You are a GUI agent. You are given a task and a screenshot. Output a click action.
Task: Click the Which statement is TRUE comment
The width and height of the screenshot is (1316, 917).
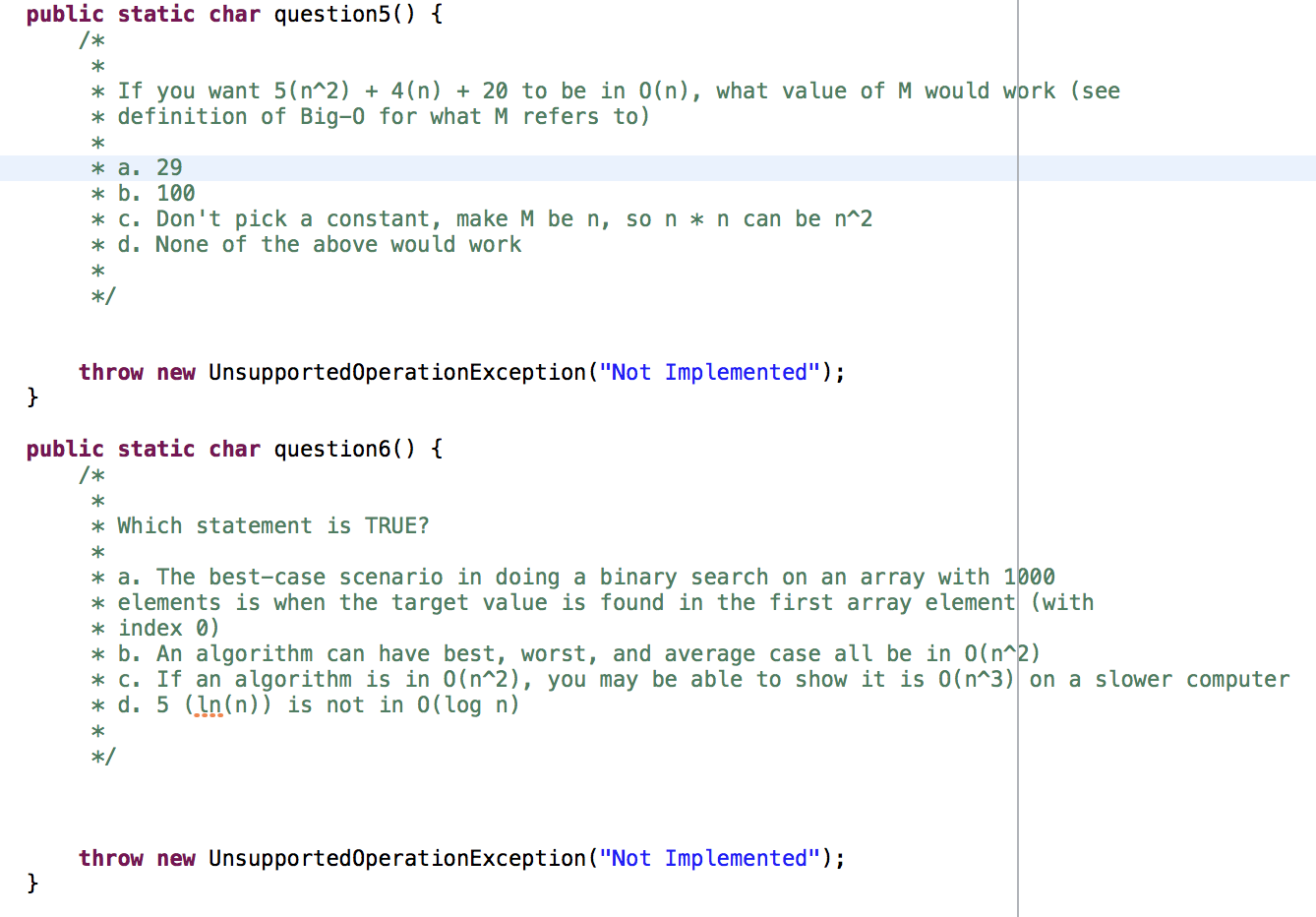[270, 525]
